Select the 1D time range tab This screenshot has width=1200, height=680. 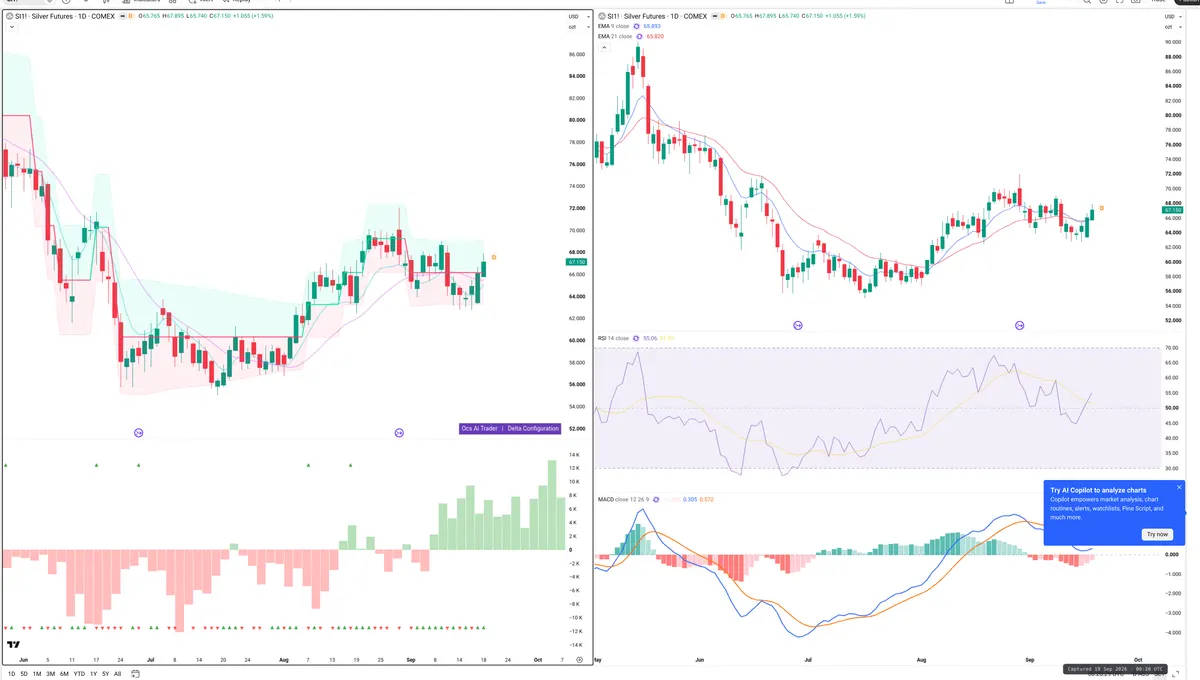(x=11, y=674)
